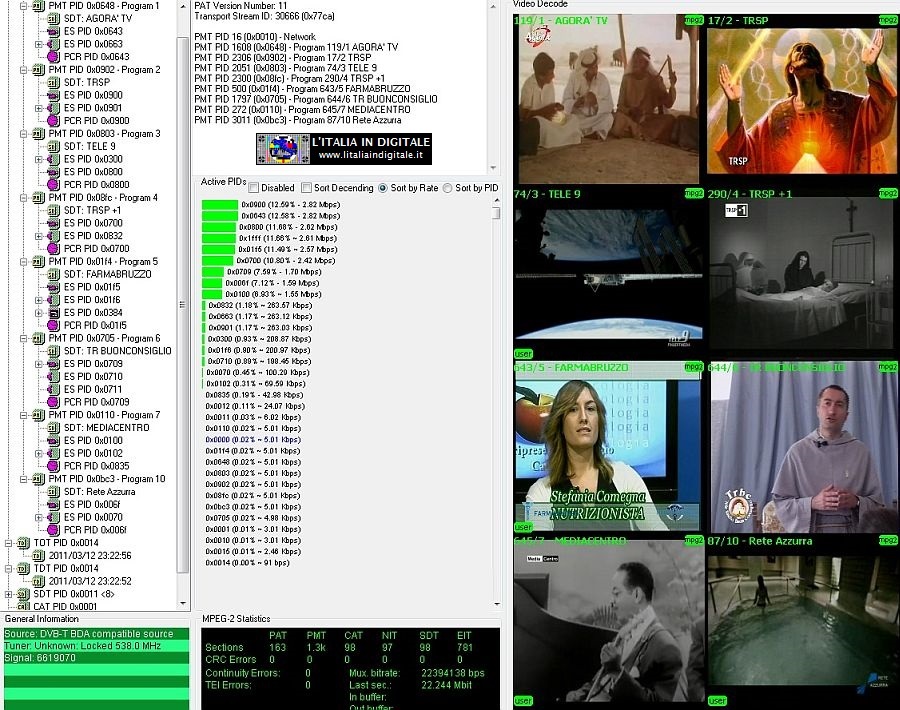Expand the ES PID 0x01f6 node

(38, 300)
